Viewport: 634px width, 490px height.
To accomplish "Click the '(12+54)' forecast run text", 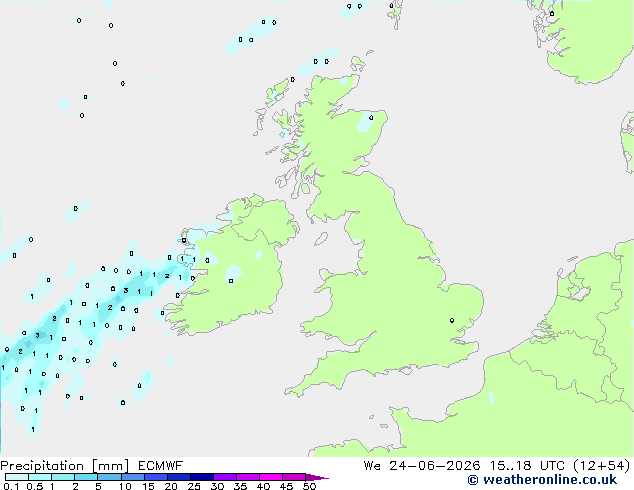I will click(x=602, y=466).
